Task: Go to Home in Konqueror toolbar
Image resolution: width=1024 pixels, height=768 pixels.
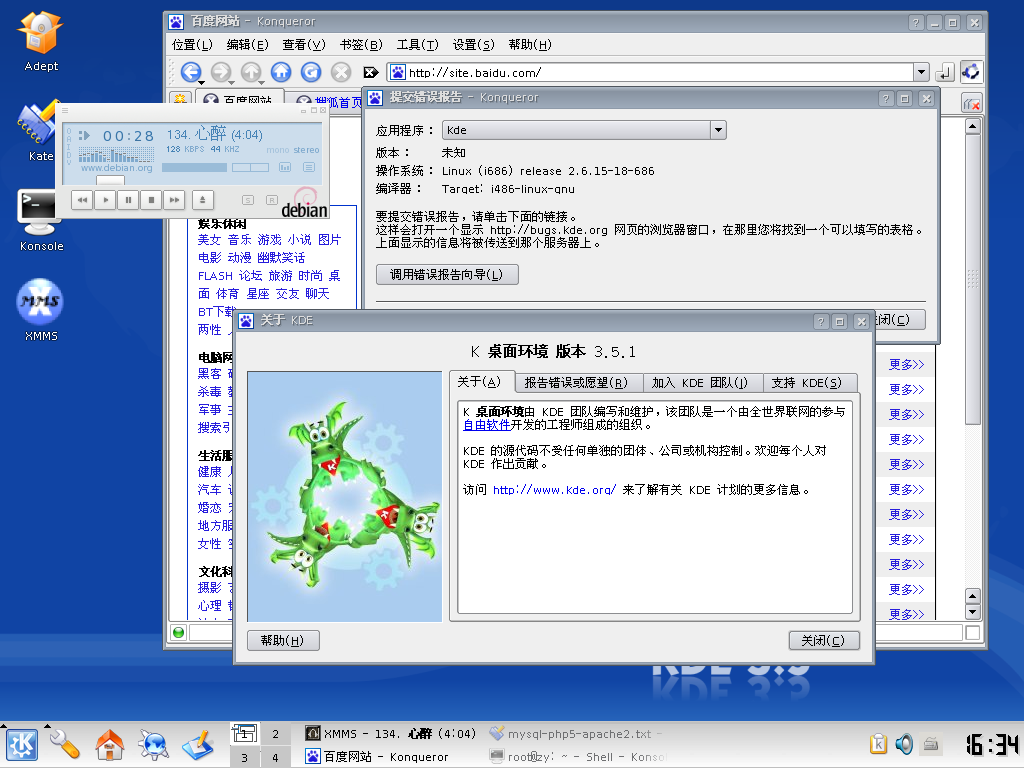Action: [281, 72]
